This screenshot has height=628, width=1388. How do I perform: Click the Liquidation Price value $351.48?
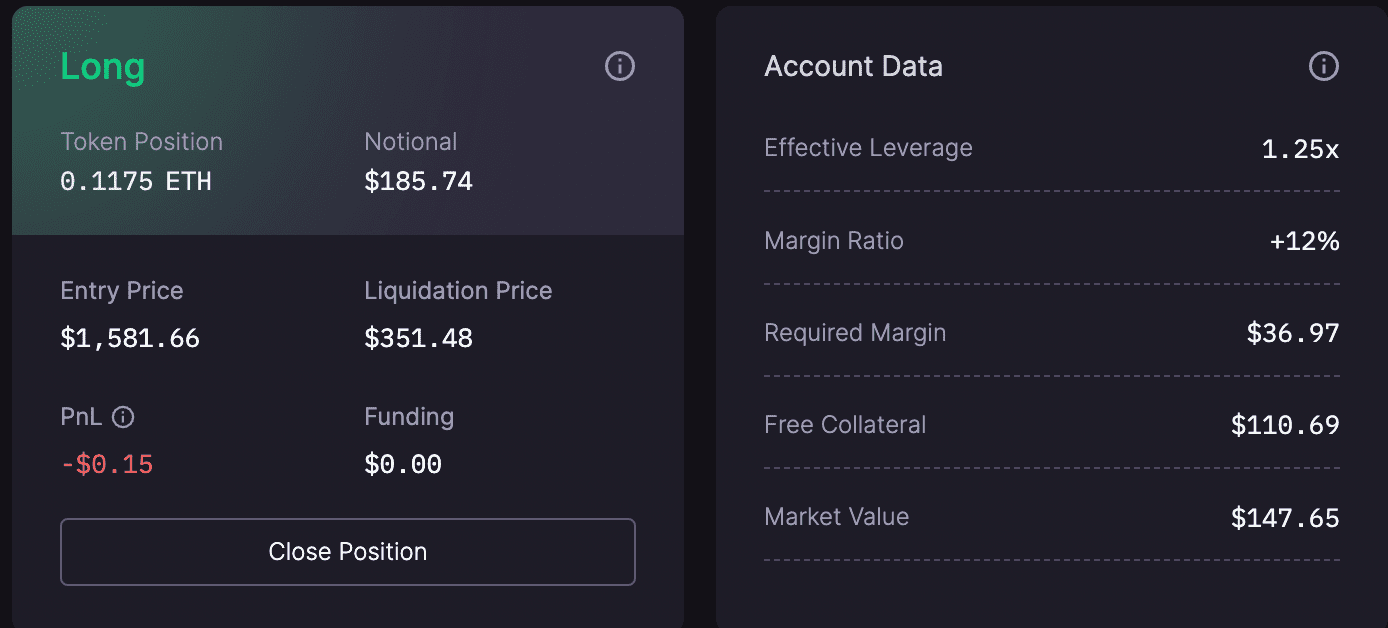point(418,339)
